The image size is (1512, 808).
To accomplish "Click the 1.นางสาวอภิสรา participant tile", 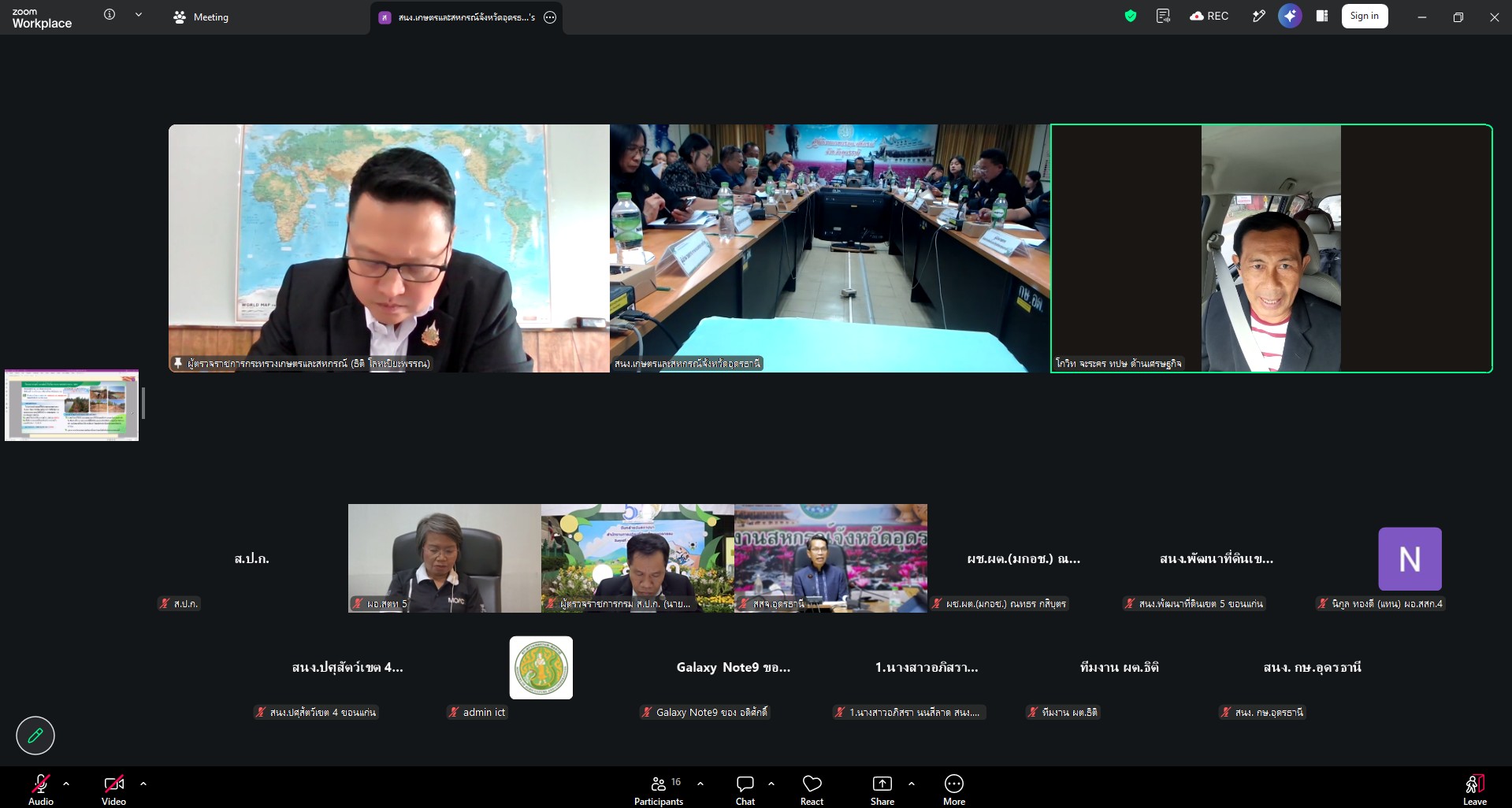I will tap(927, 667).
